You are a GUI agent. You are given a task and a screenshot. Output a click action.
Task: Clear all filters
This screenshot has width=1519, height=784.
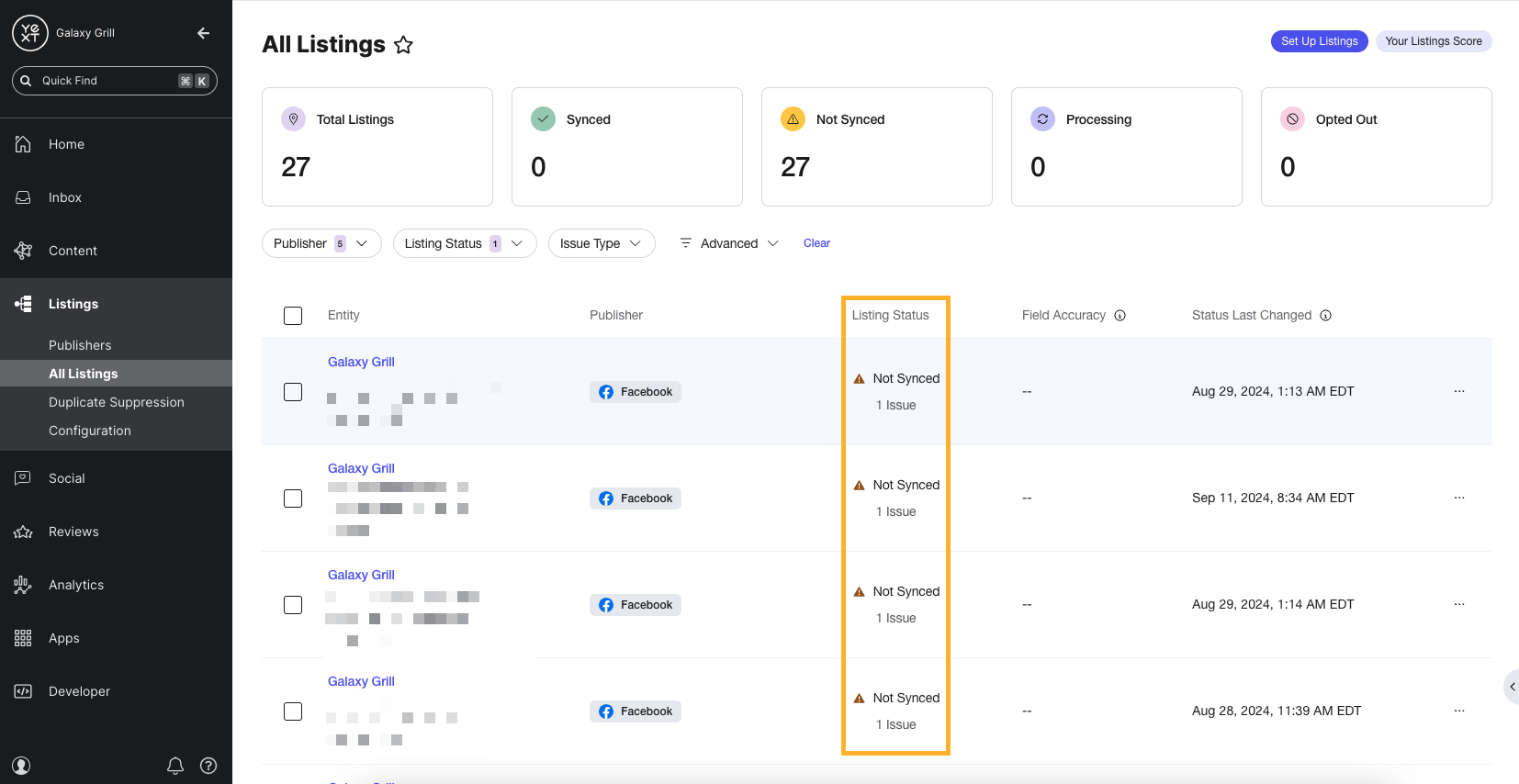click(x=816, y=243)
